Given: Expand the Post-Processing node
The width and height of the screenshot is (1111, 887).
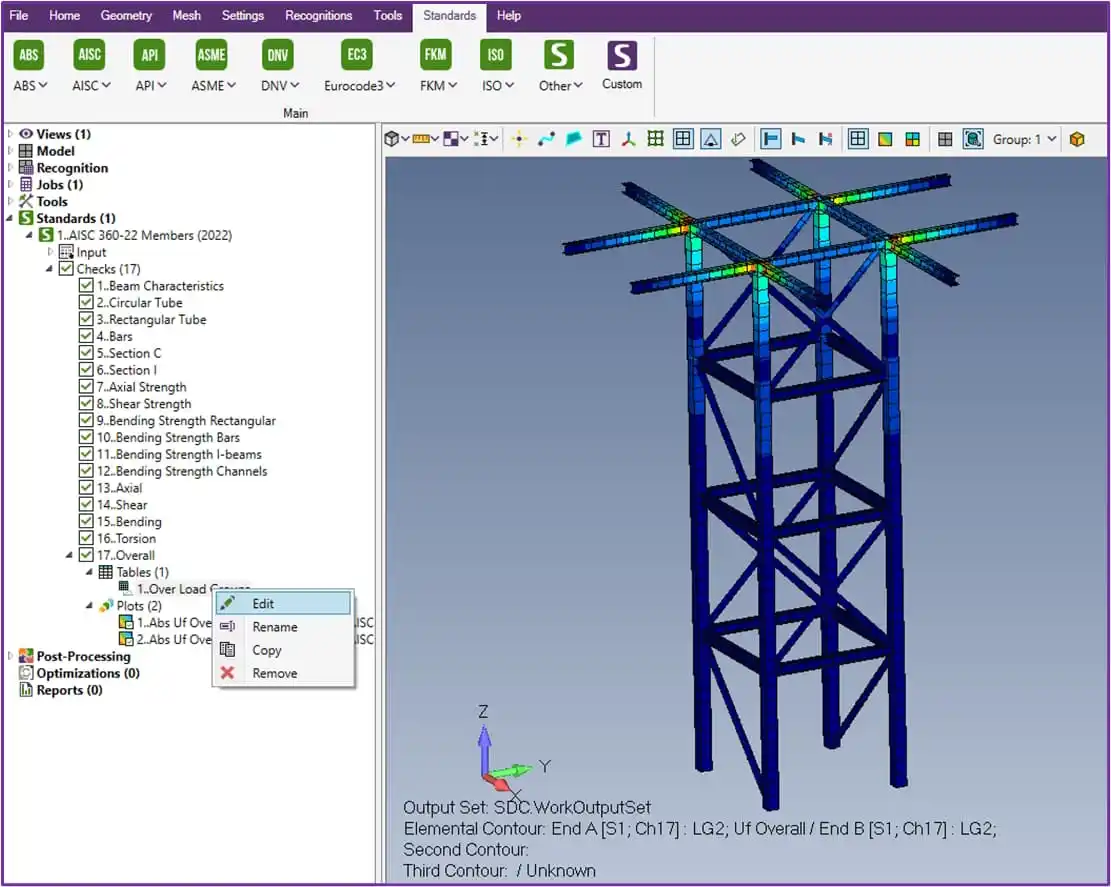Looking at the screenshot, I should pos(10,656).
